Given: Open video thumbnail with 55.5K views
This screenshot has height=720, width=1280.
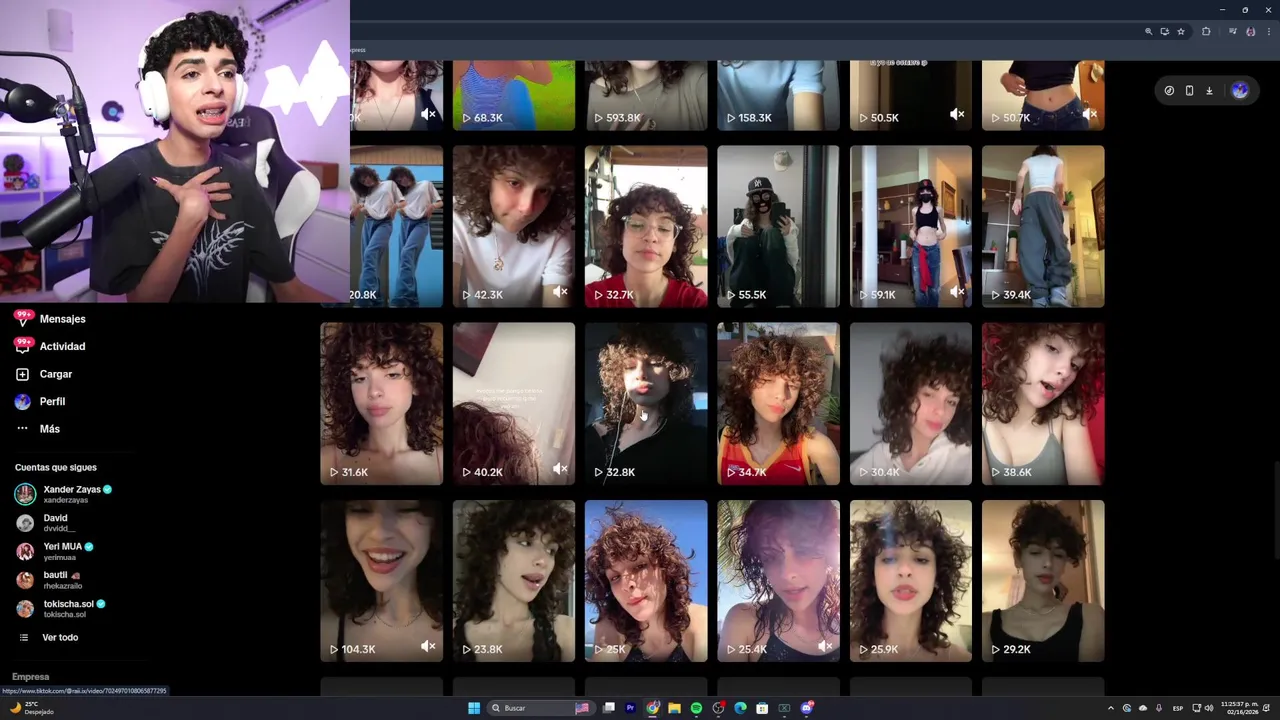Looking at the screenshot, I should point(778,226).
